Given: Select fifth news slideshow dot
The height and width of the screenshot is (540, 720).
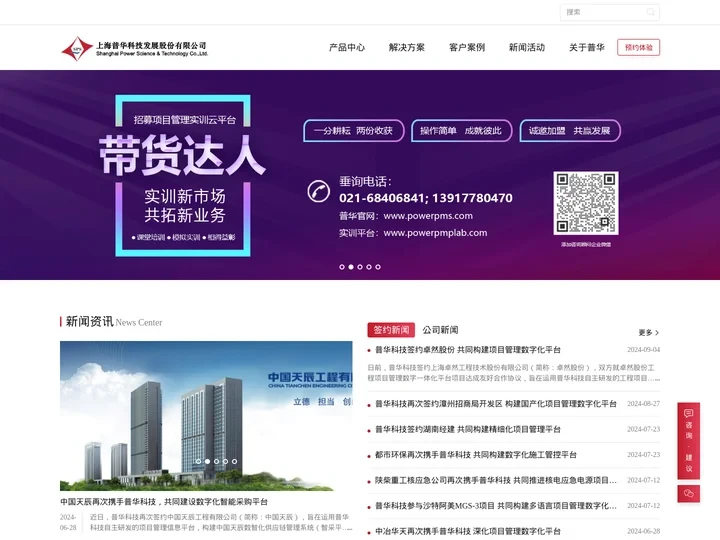Looking at the screenshot, I should point(235,461).
